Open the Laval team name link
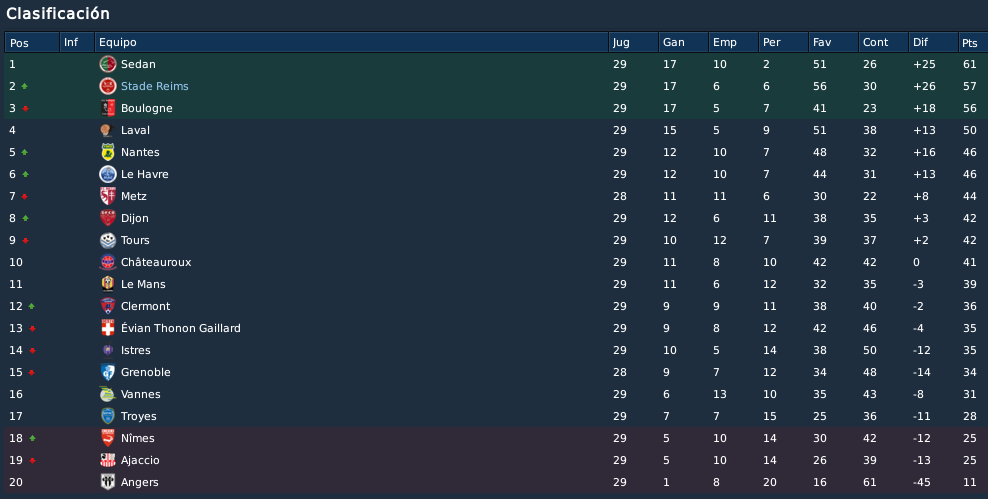The height and width of the screenshot is (499, 988). [135, 130]
